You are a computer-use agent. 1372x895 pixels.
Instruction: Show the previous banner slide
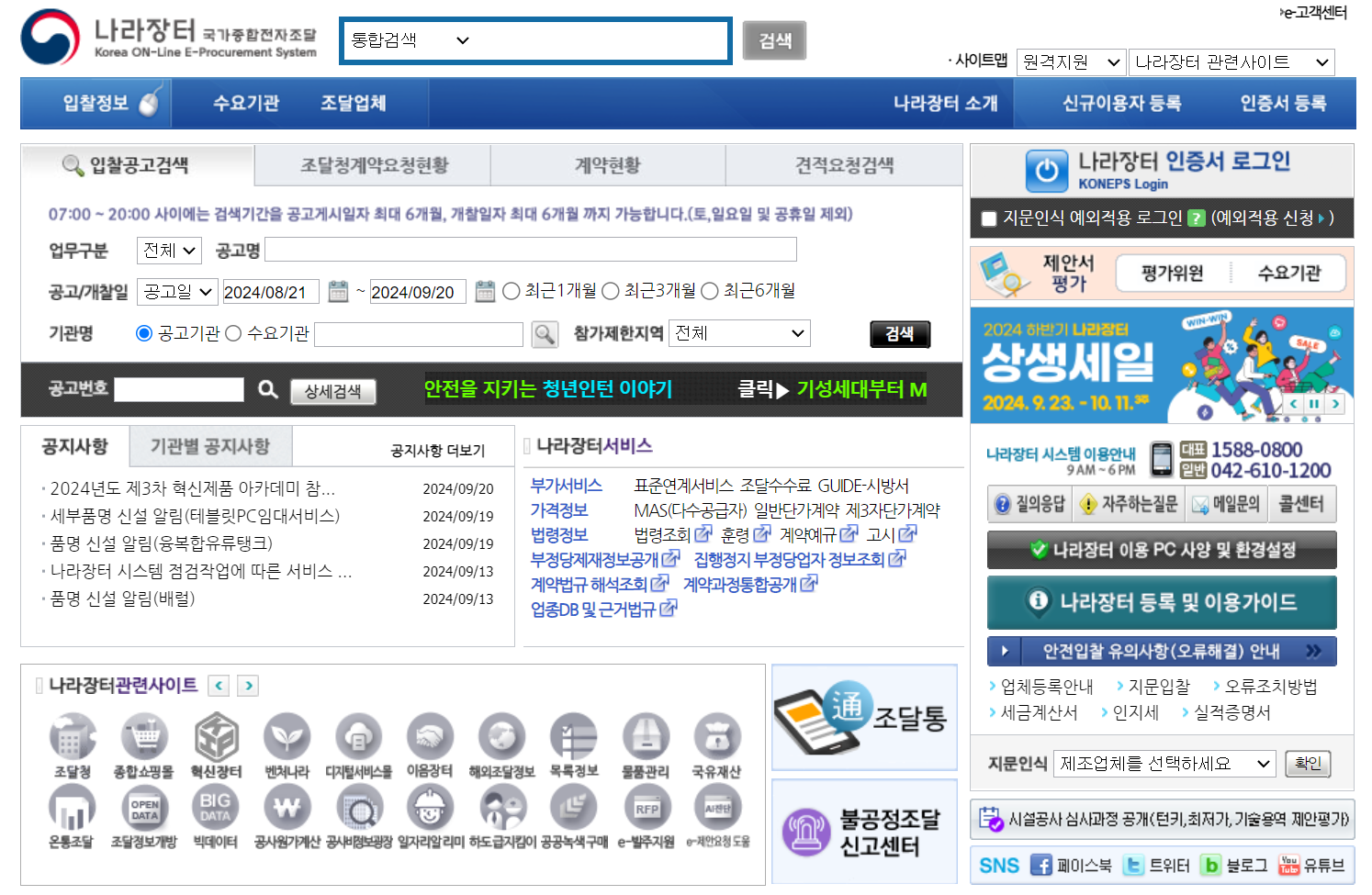click(1294, 404)
